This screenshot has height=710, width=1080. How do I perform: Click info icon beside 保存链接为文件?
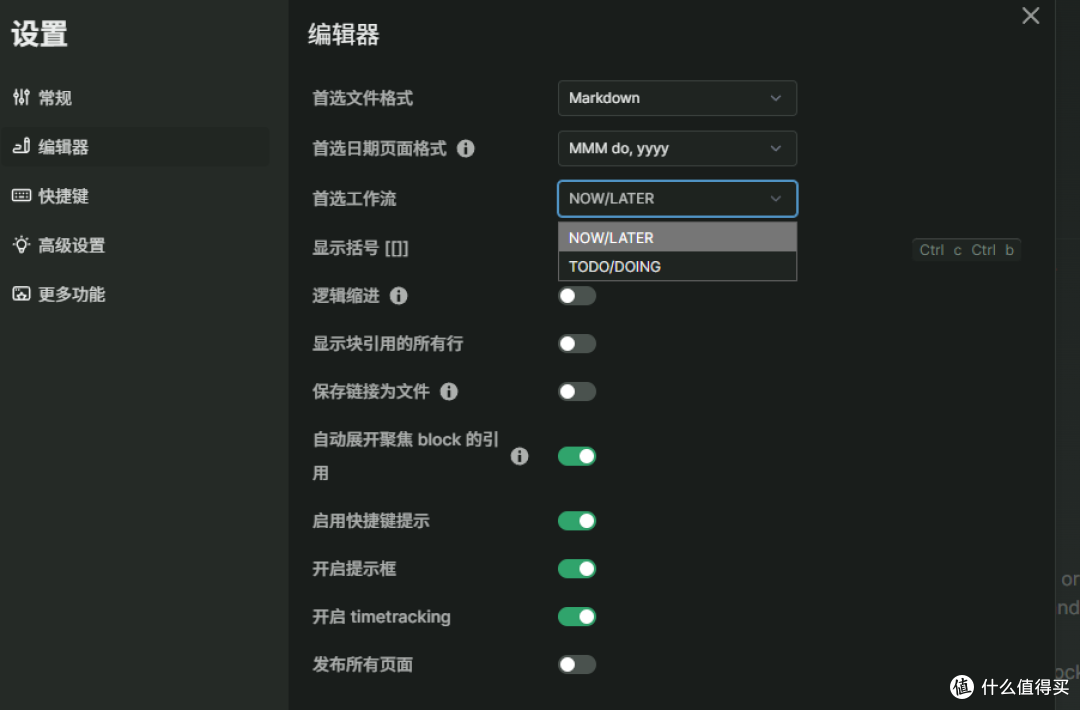(449, 391)
